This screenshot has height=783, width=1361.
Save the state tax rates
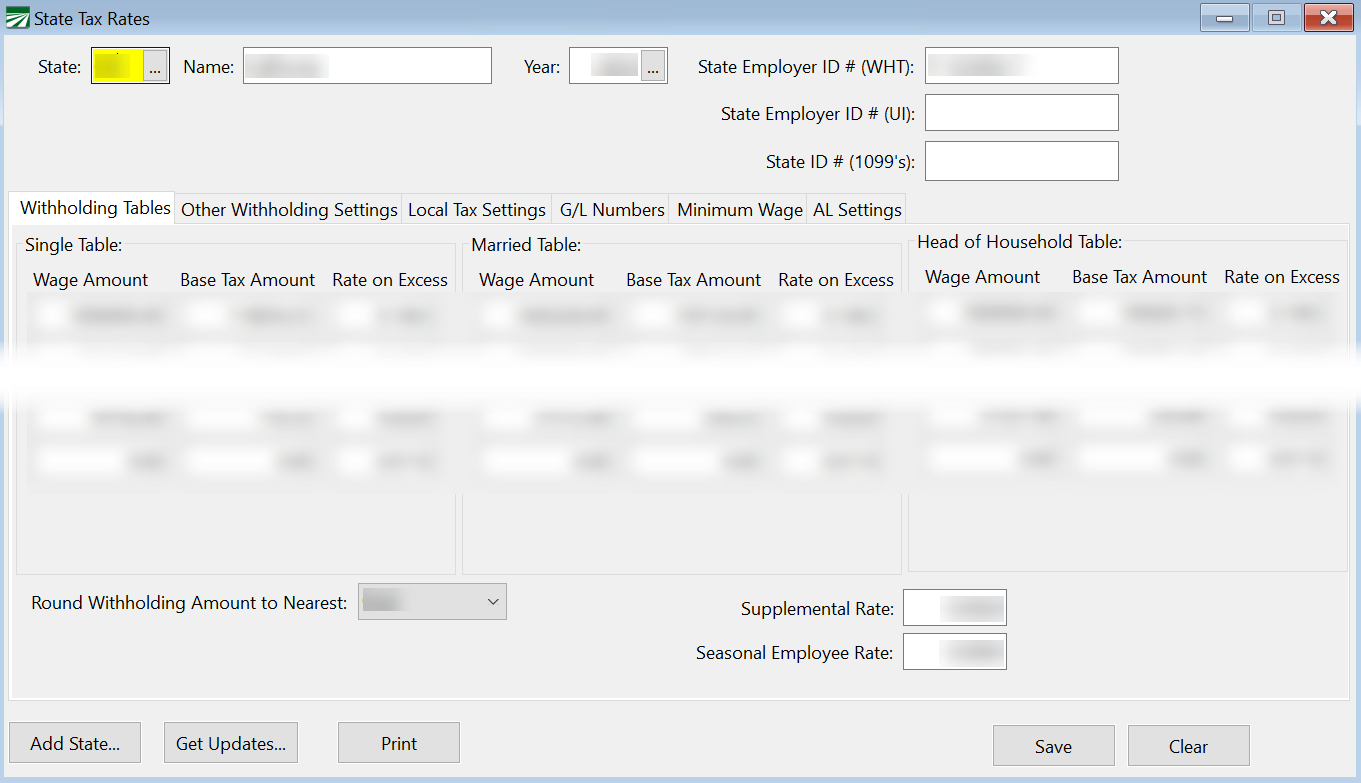click(x=1053, y=747)
